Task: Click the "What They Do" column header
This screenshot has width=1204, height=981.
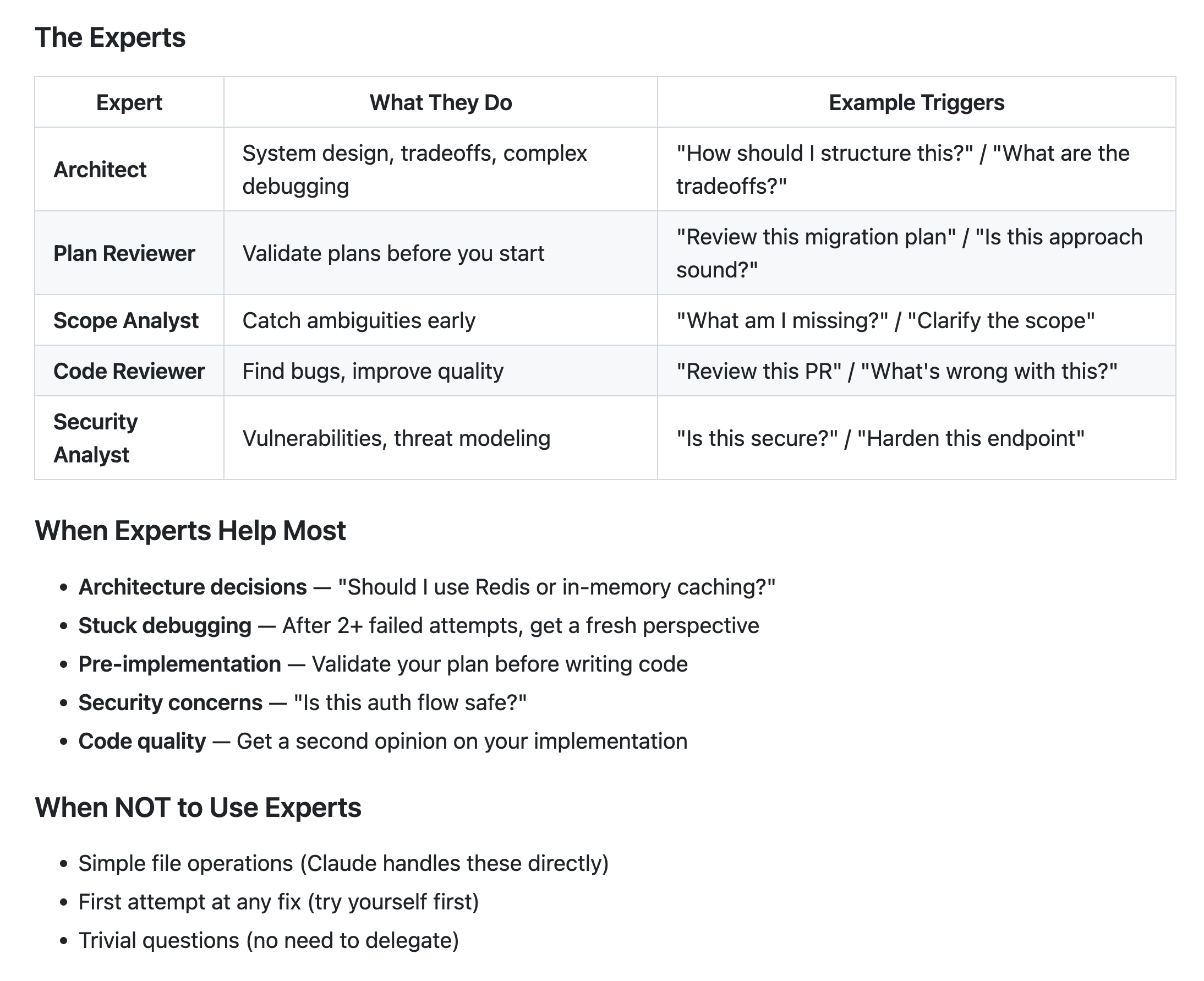Action: 440,102
